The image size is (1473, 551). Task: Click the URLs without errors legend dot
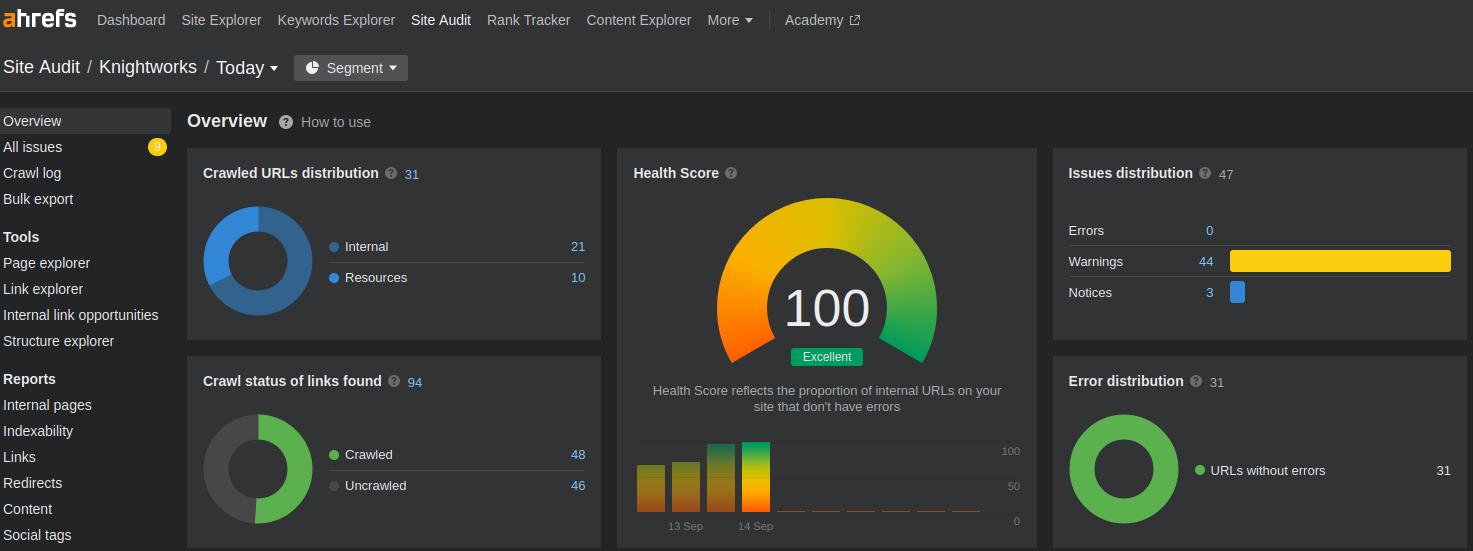pyautogui.click(x=1200, y=470)
